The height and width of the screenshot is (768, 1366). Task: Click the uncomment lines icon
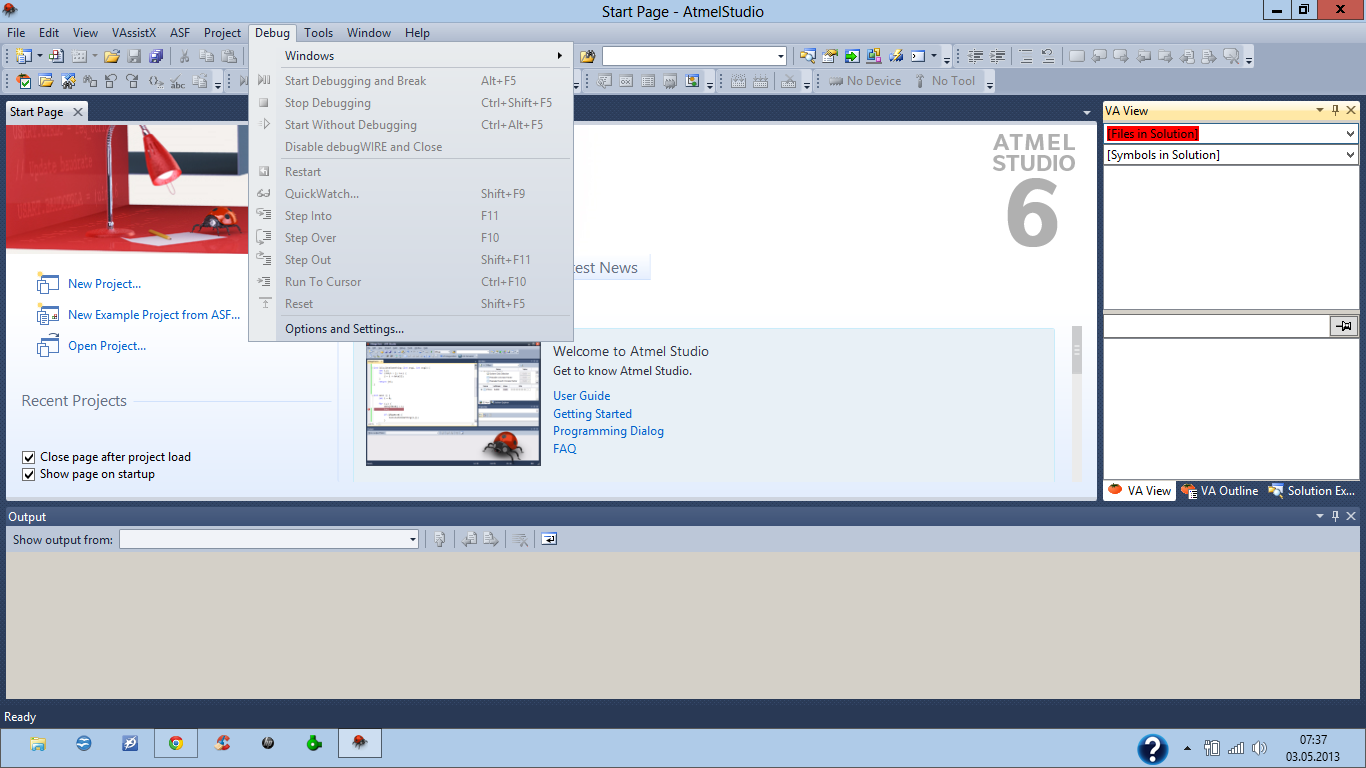pyautogui.click(x=1047, y=56)
